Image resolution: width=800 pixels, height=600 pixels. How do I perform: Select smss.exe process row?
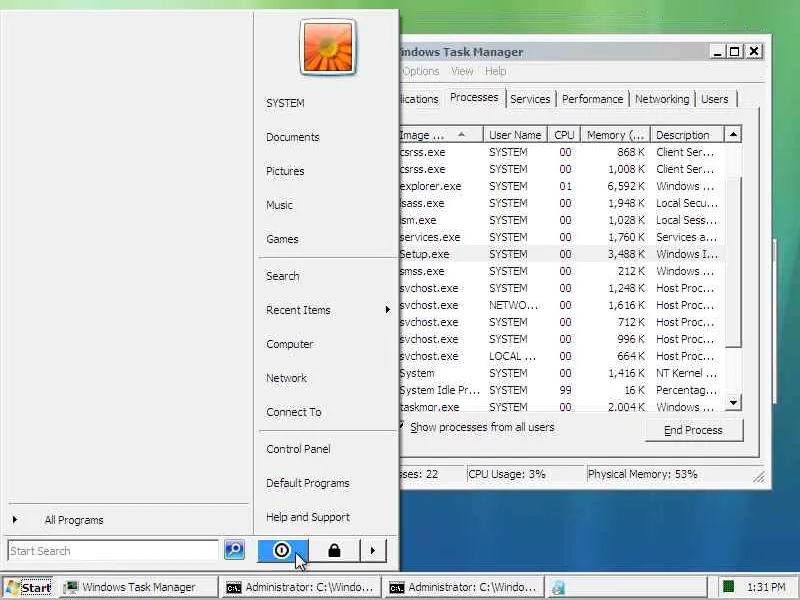[x=561, y=271]
